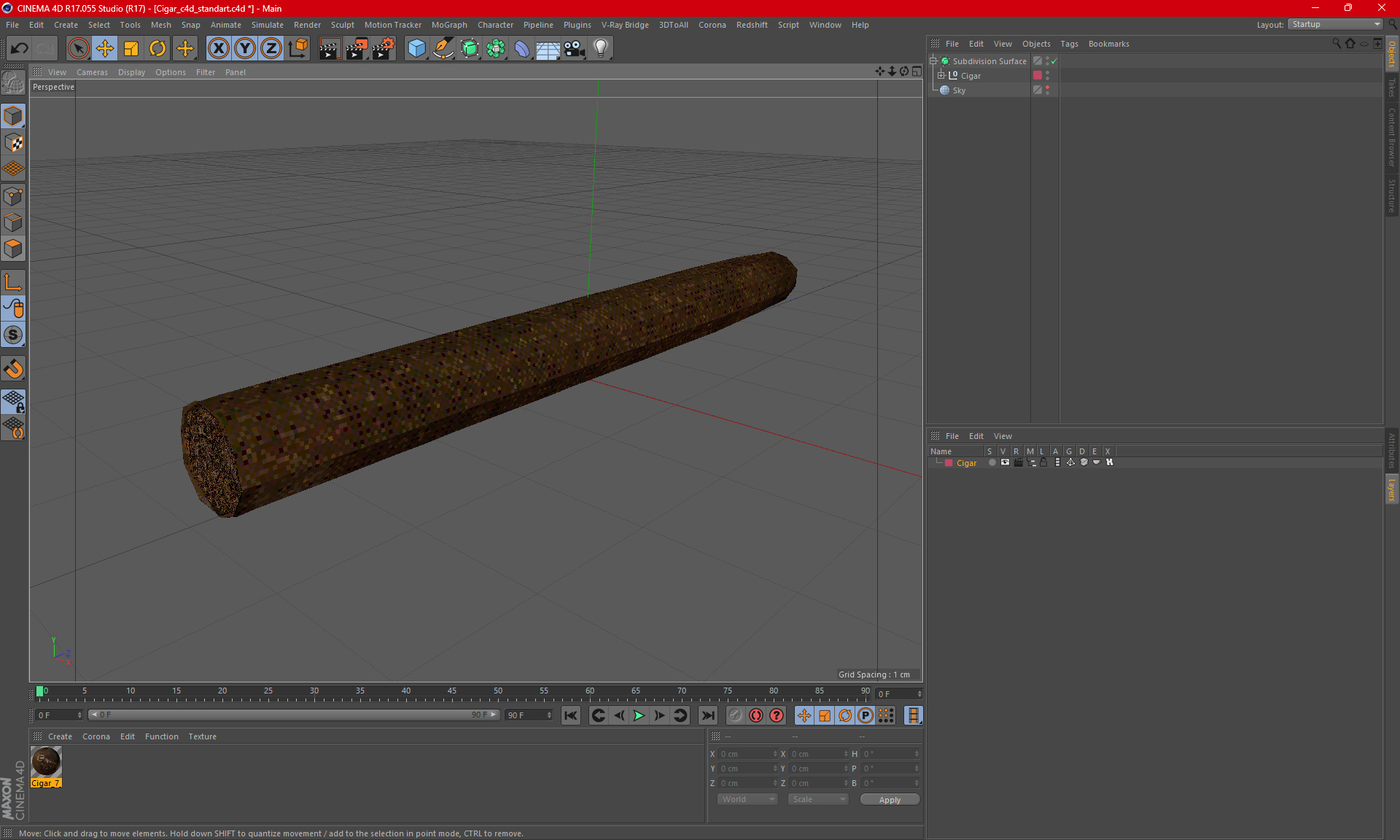Activate the Scale tool
Screen dimensions: 1400x840
(x=131, y=49)
